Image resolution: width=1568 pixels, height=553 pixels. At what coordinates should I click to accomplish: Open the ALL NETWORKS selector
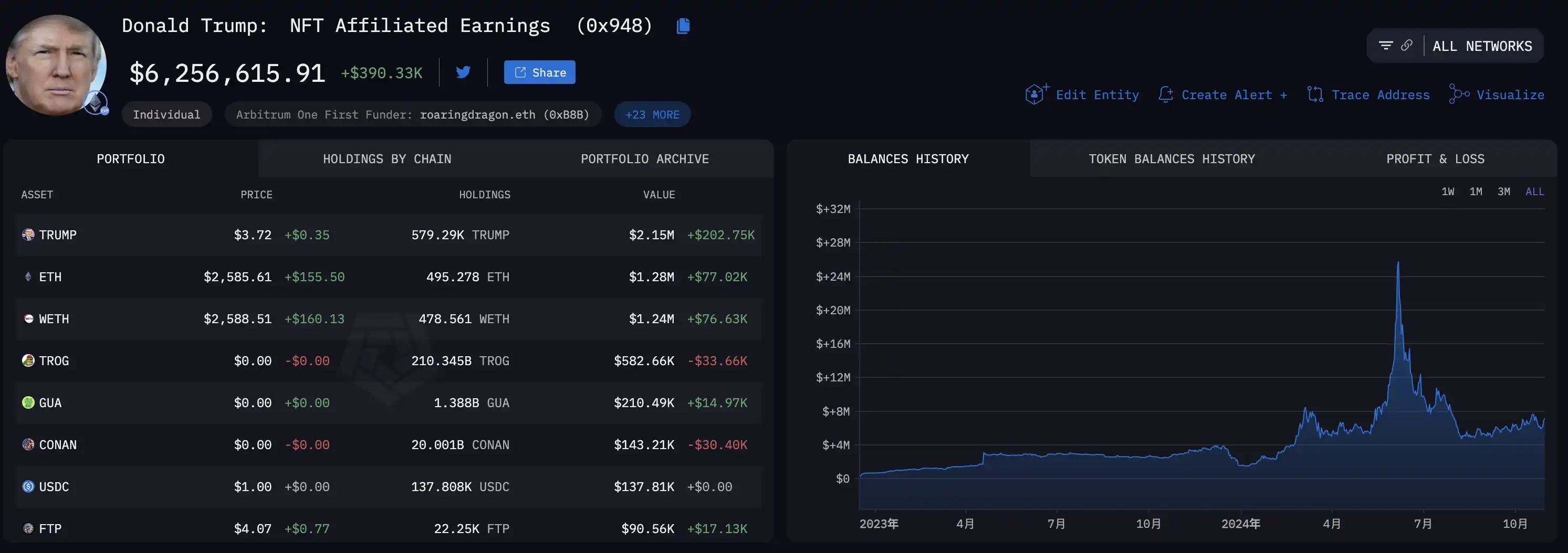pyautogui.click(x=1481, y=46)
